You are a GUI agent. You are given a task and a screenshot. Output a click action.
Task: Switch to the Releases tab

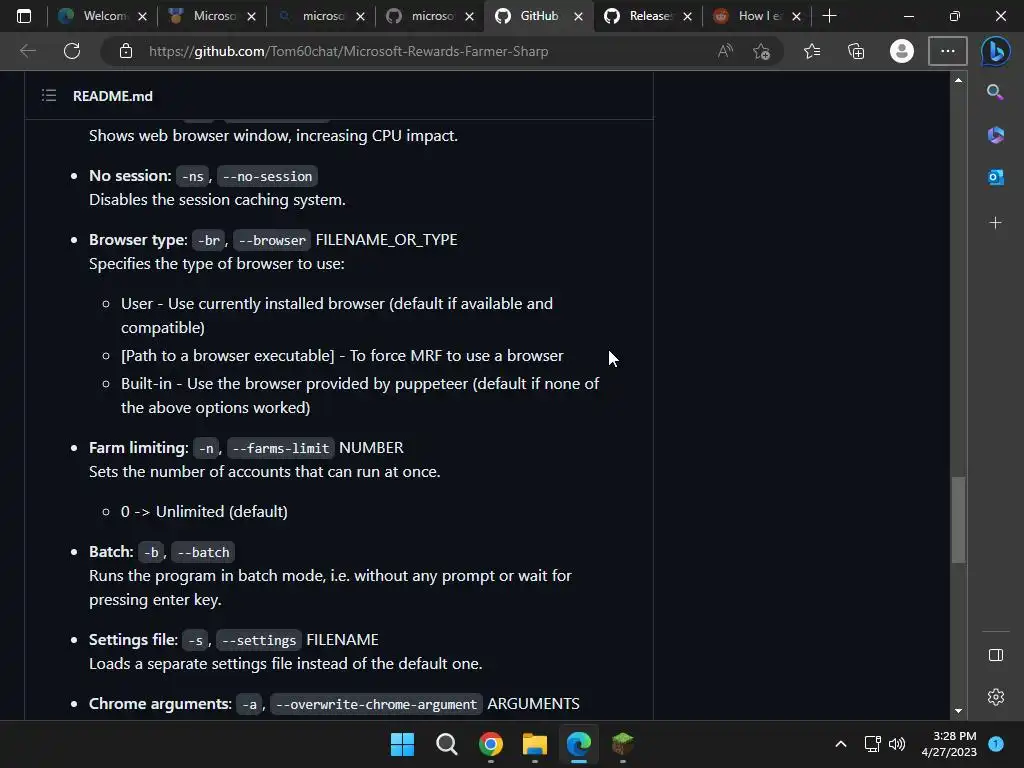(x=648, y=16)
